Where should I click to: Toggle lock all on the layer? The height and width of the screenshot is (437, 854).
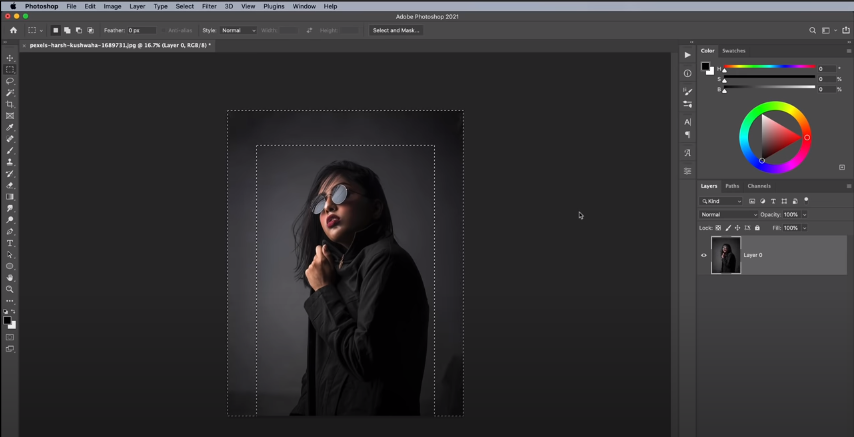(757, 228)
